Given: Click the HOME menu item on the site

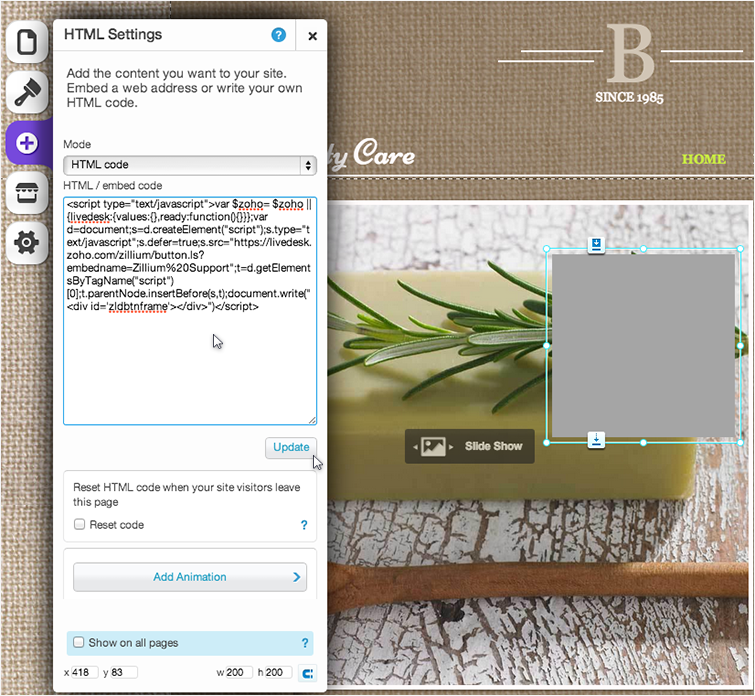Looking at the screenshot, I should pyautogui.click(x=703, y=159).
